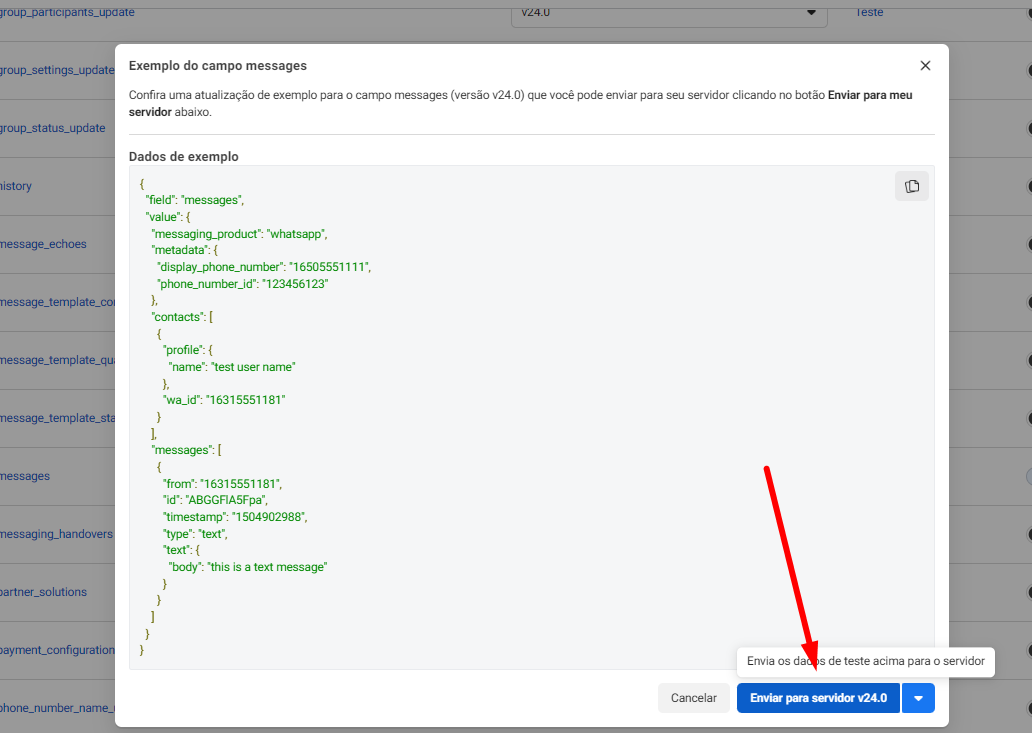This screenshot has height=733, width=1032.
Task: Click Enviar para servidor v24.0 button
Action: (x=818, y=697)
